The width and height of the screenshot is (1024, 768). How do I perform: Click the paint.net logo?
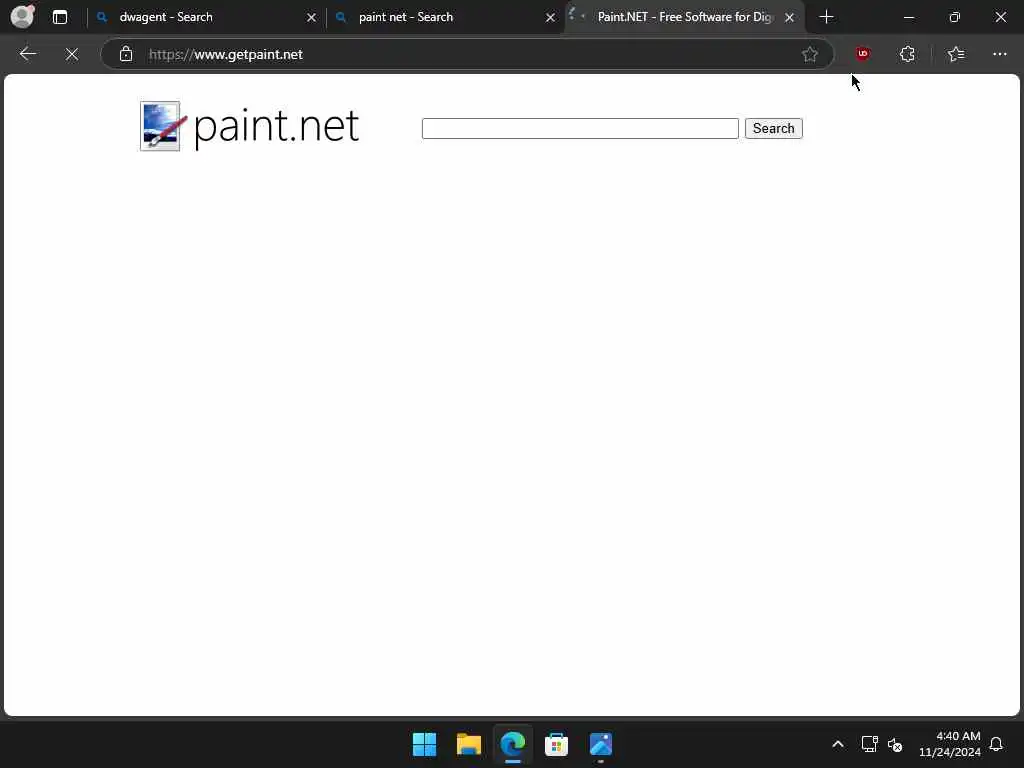pos(249,126)
